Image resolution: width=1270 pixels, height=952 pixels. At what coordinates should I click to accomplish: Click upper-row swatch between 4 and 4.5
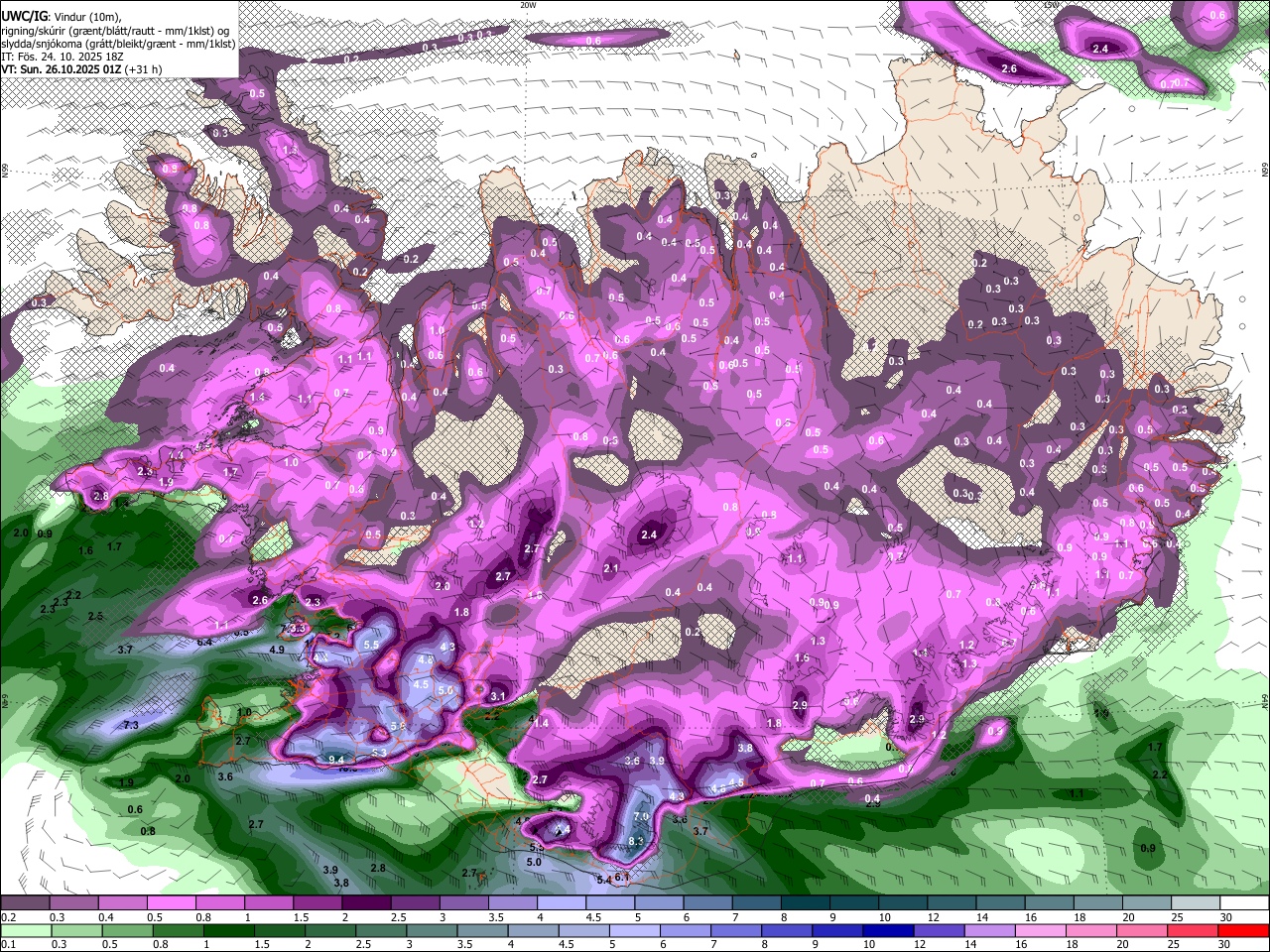tap(562, 902)
